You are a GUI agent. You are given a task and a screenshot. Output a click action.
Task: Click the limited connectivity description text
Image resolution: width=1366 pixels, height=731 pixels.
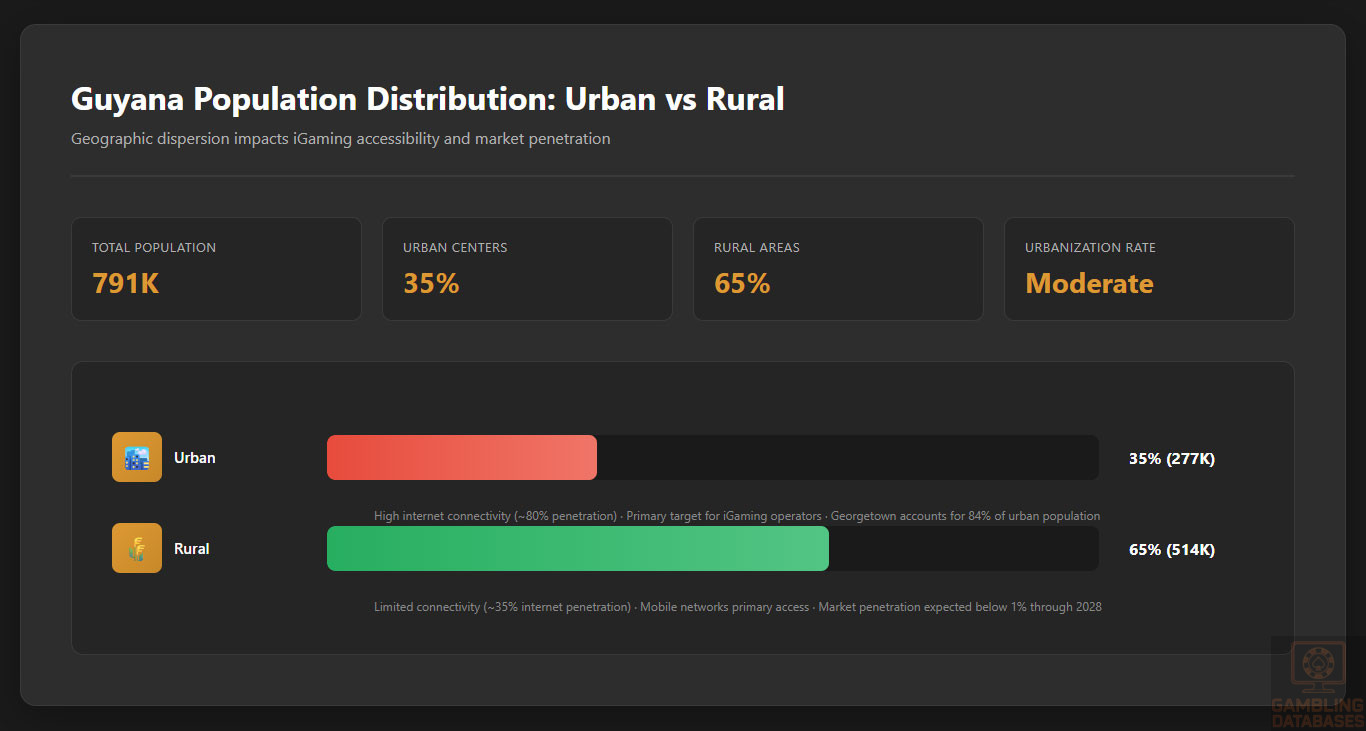click(x=737, y=607)
